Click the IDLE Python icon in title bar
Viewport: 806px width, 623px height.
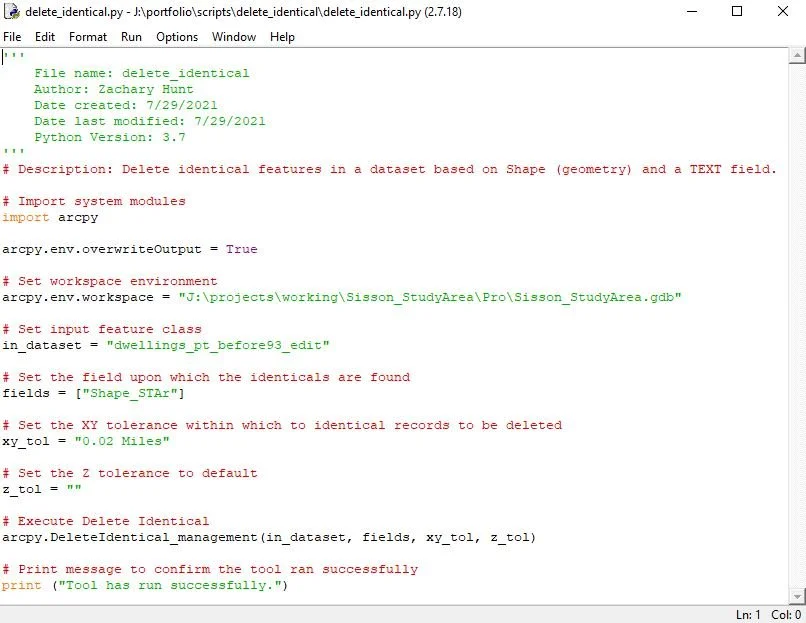pos(12,11)
